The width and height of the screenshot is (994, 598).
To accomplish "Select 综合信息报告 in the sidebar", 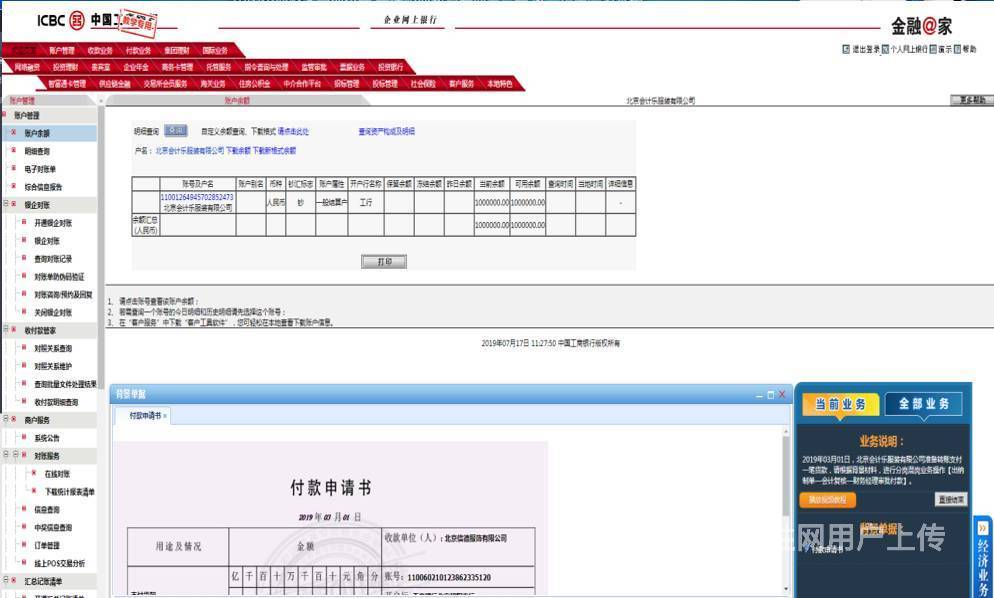I will tap(43, 186).
